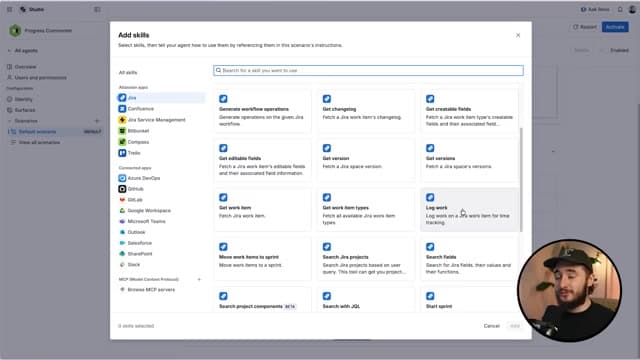Show All skills category

128,73
